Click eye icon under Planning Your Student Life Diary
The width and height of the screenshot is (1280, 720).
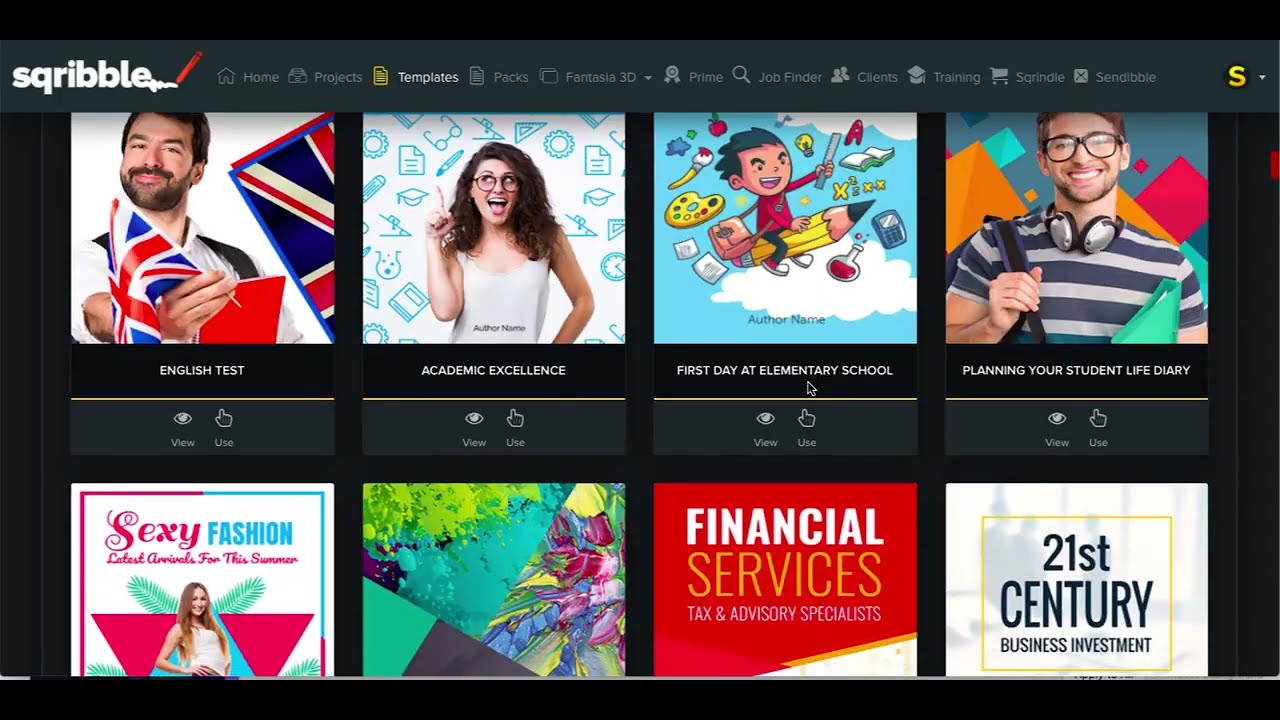click(1057, 418)
